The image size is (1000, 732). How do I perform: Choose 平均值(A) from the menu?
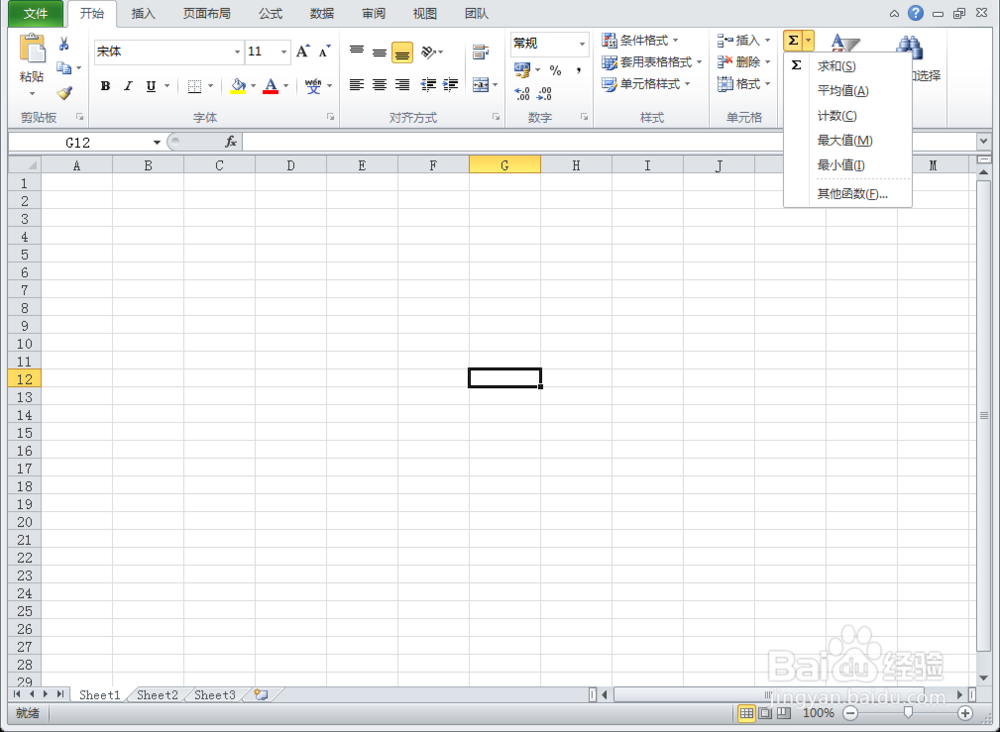[x=848, y=91]
